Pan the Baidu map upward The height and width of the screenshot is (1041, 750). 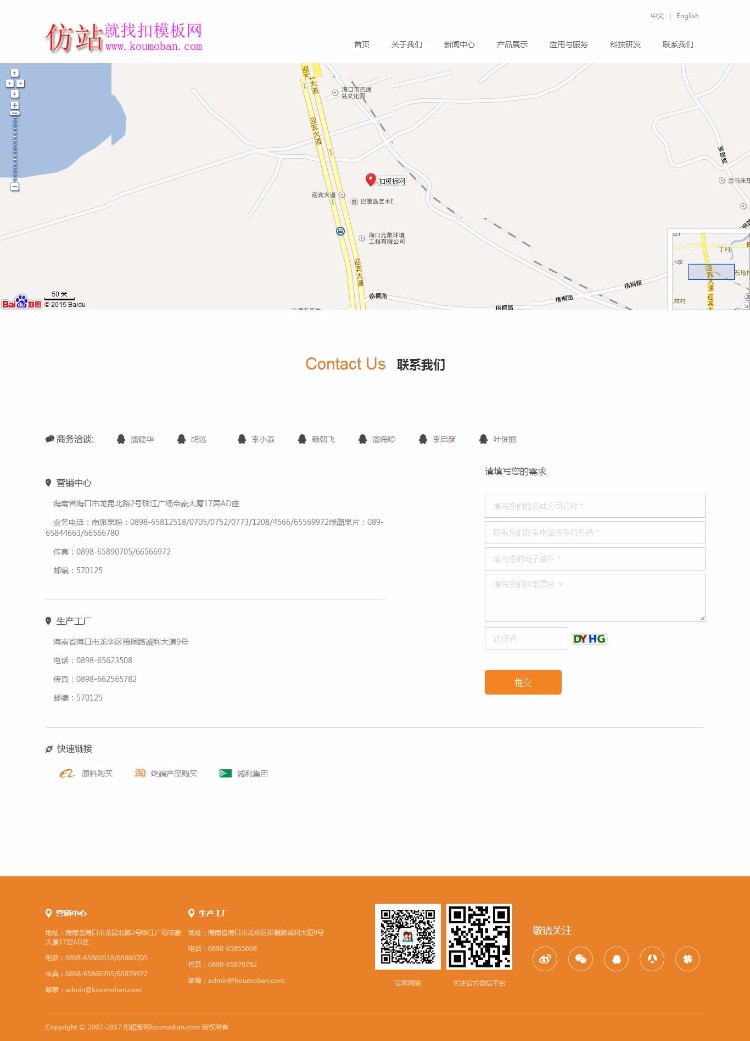[x=15, y=73]
